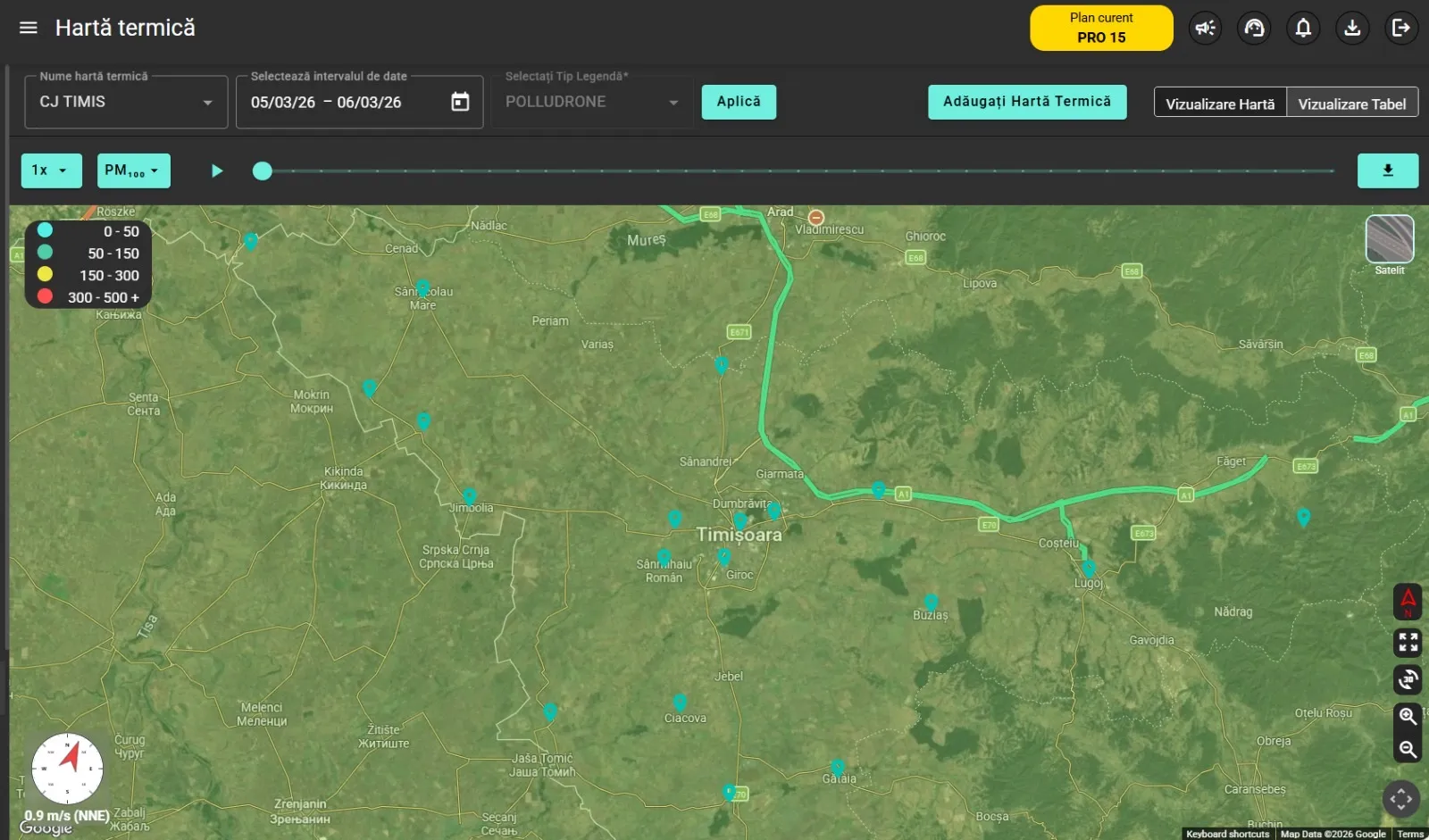This screenshot has width=1429, height=840.
Task: Toggle fullscreen map view
Action: click(1408, 642)
